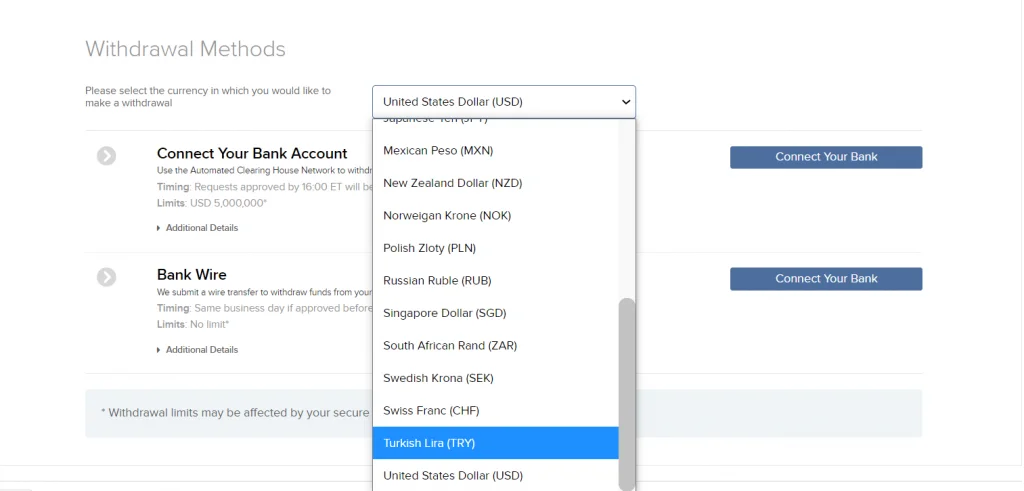
Task: Pick Polish Zloty (PLN) from dropdown
Action: pos(431,248)
